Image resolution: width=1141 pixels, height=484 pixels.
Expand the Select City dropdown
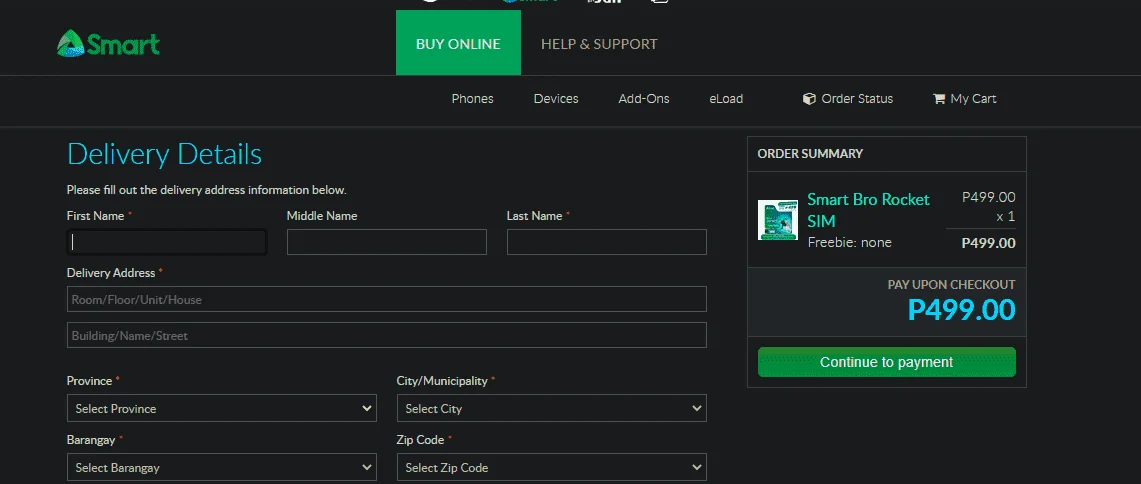point(552,408)
